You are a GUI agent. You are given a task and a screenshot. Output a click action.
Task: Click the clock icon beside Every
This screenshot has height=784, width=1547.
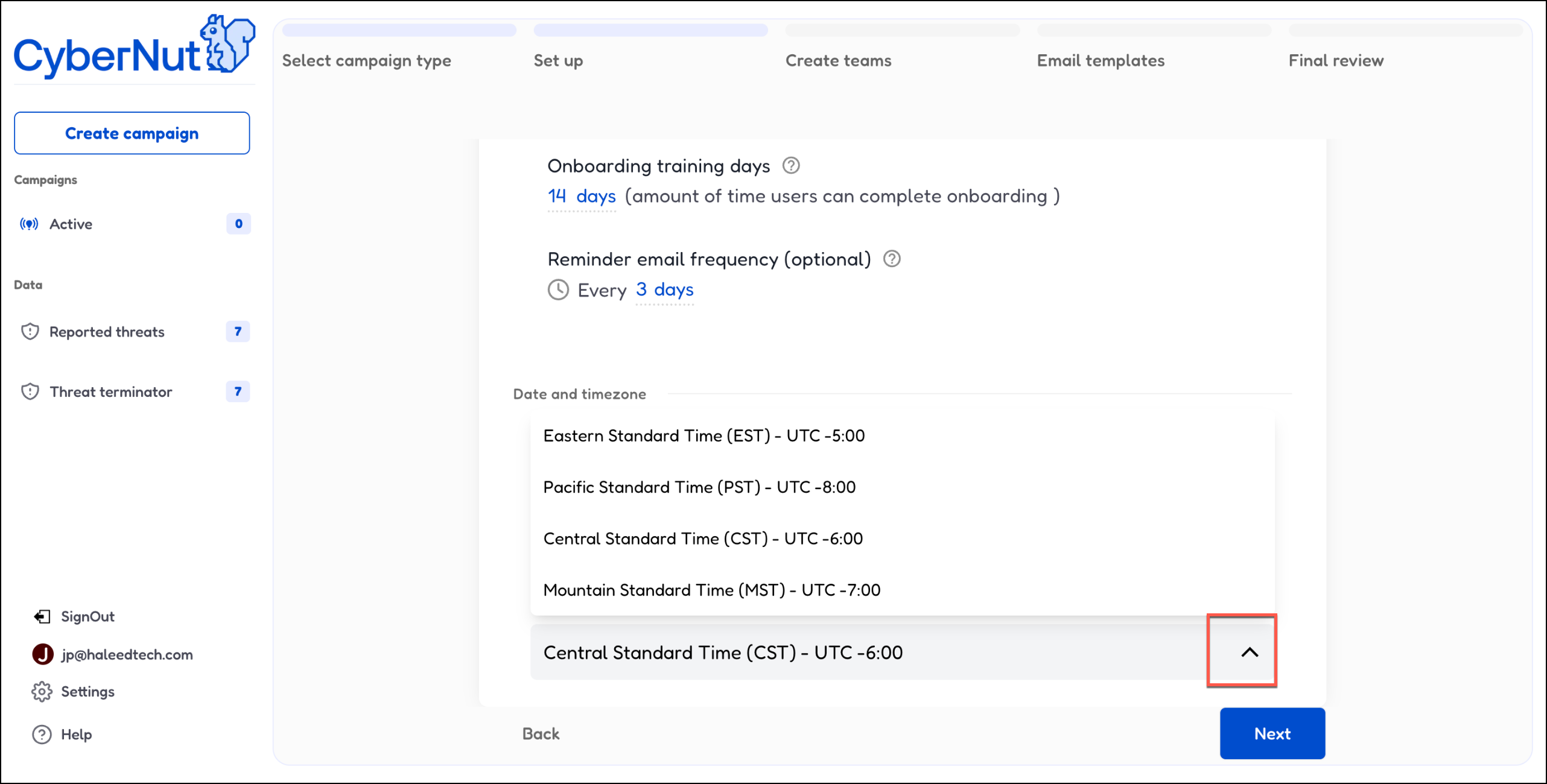[x=558, y=290]
